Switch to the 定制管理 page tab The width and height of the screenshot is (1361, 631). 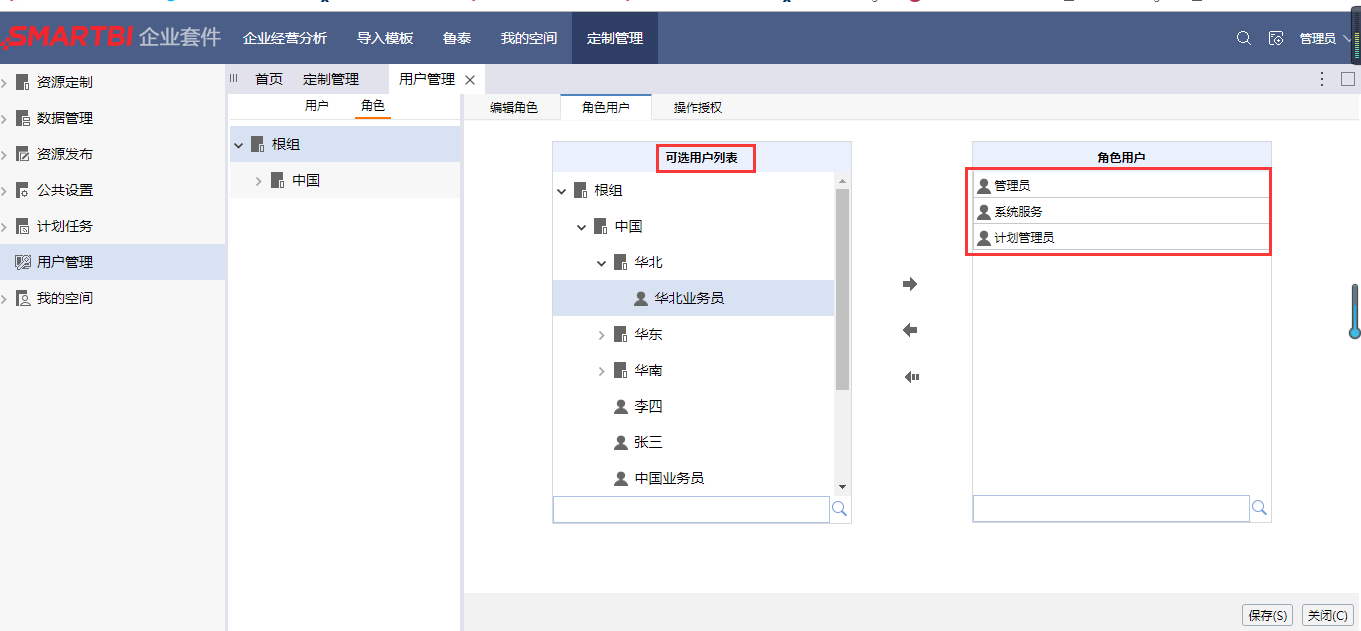pos(331,79)
